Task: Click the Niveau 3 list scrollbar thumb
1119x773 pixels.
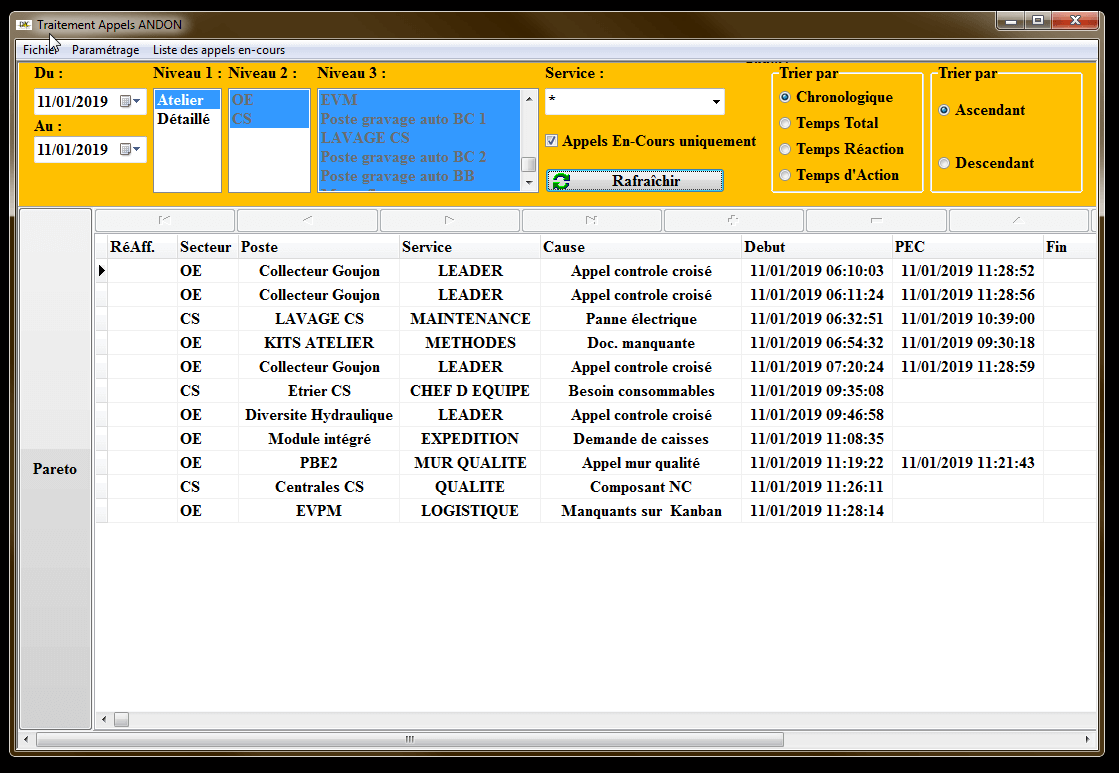Action: pyautogui.click(x=529, y=164)
